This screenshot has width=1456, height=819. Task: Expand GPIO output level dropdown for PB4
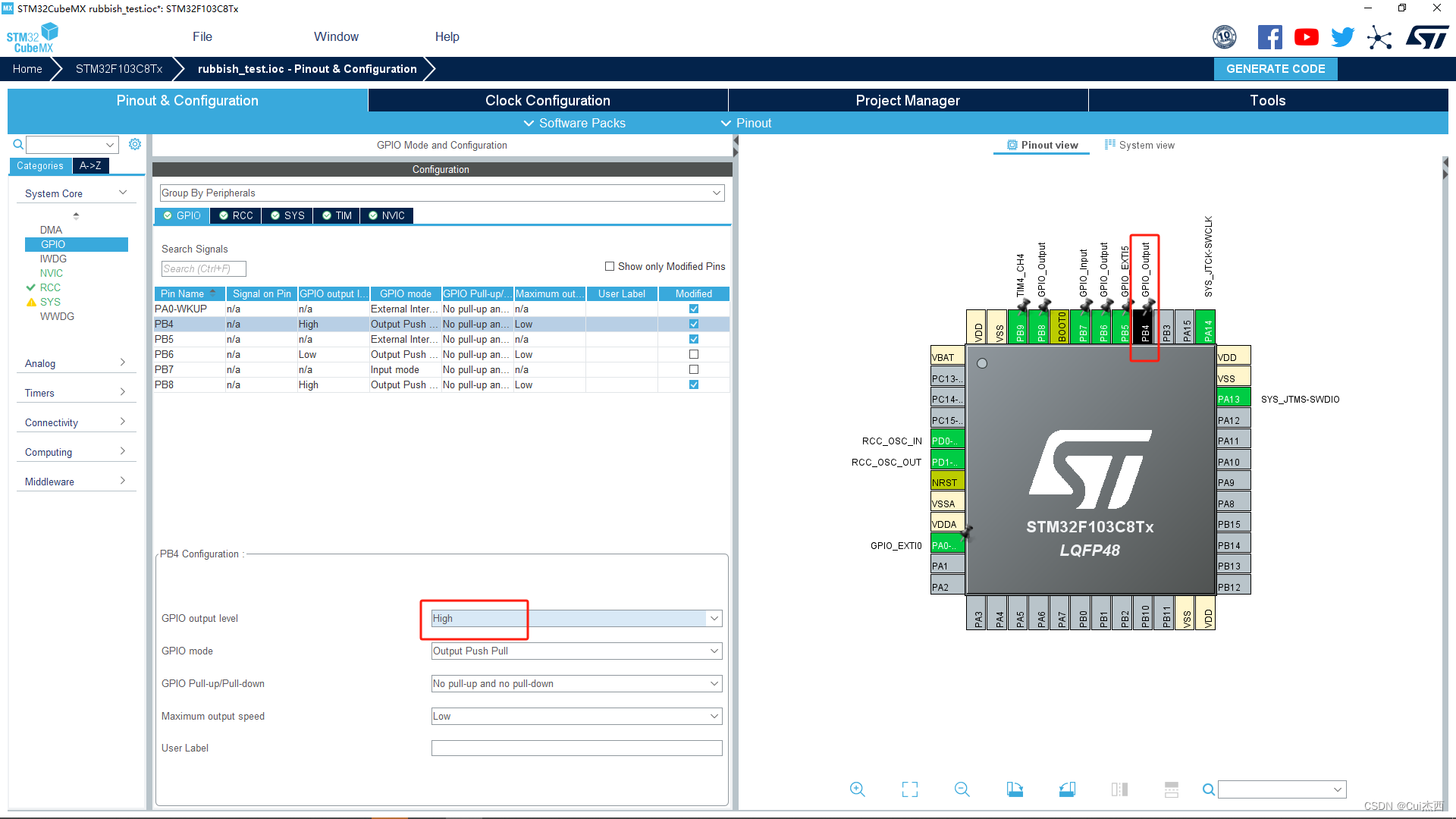(x=716, y=618)
